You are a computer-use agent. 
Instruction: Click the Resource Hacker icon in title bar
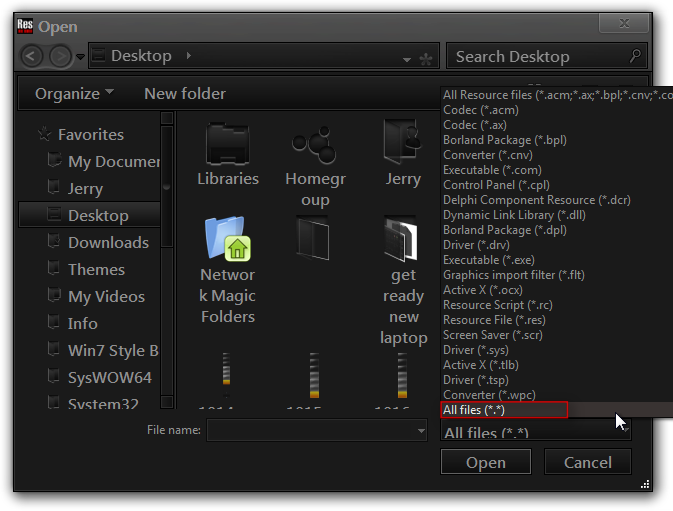25,26
